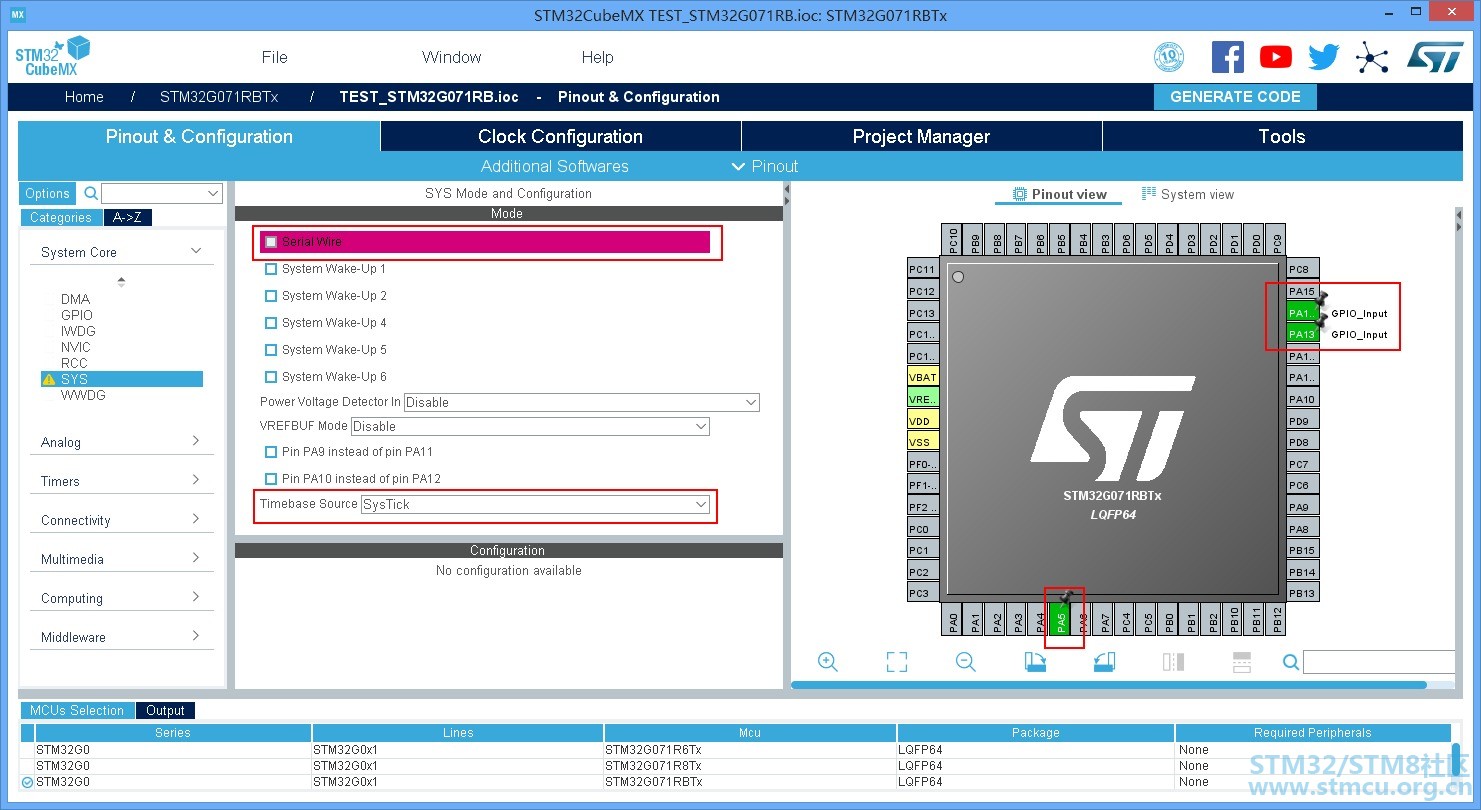The image size is (1481, 810).
Task: Expand the Analog category
Action: click(x=196, y=441)
